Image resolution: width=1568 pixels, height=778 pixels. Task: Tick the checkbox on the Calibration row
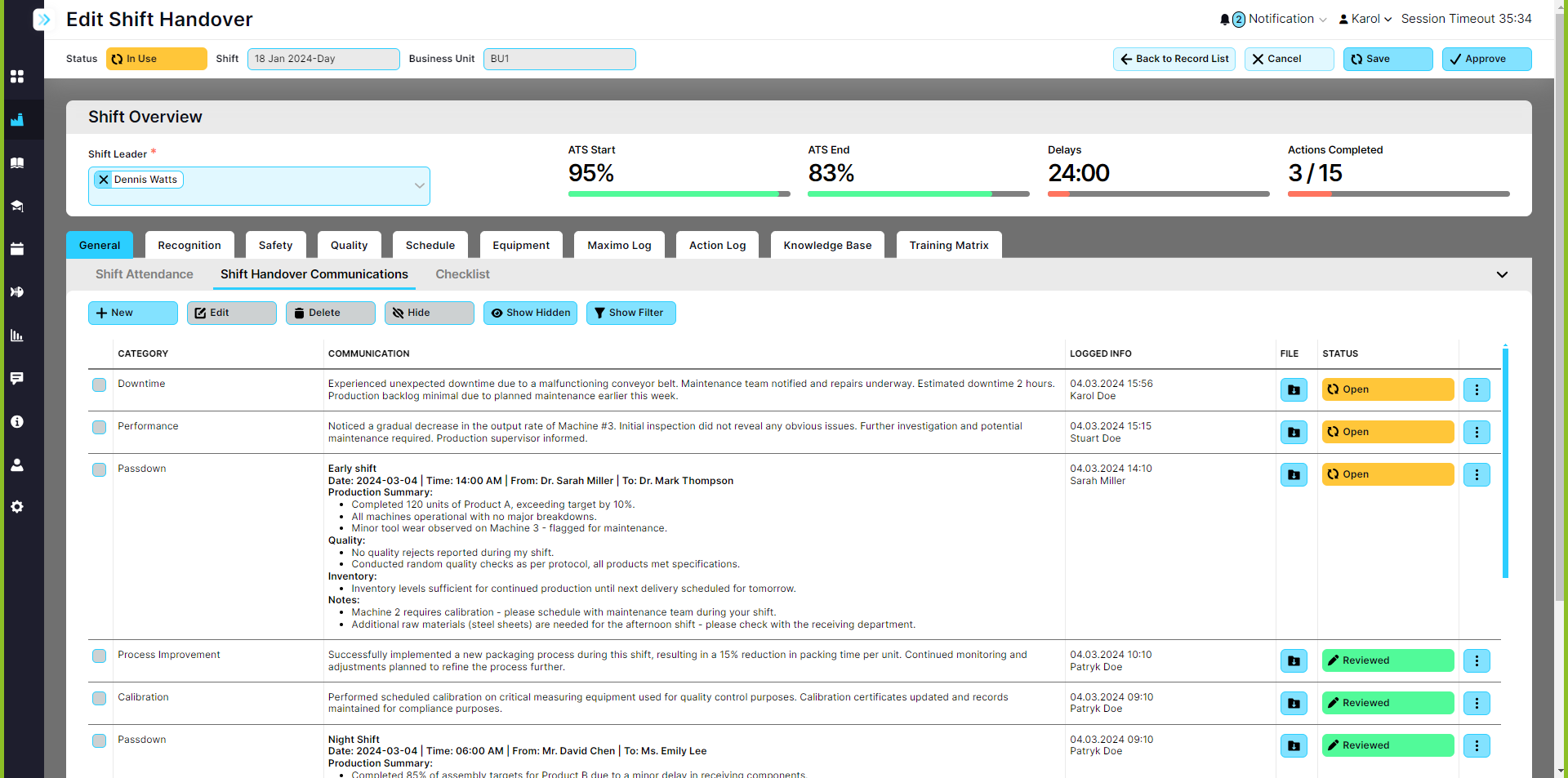tap(99, 698)
